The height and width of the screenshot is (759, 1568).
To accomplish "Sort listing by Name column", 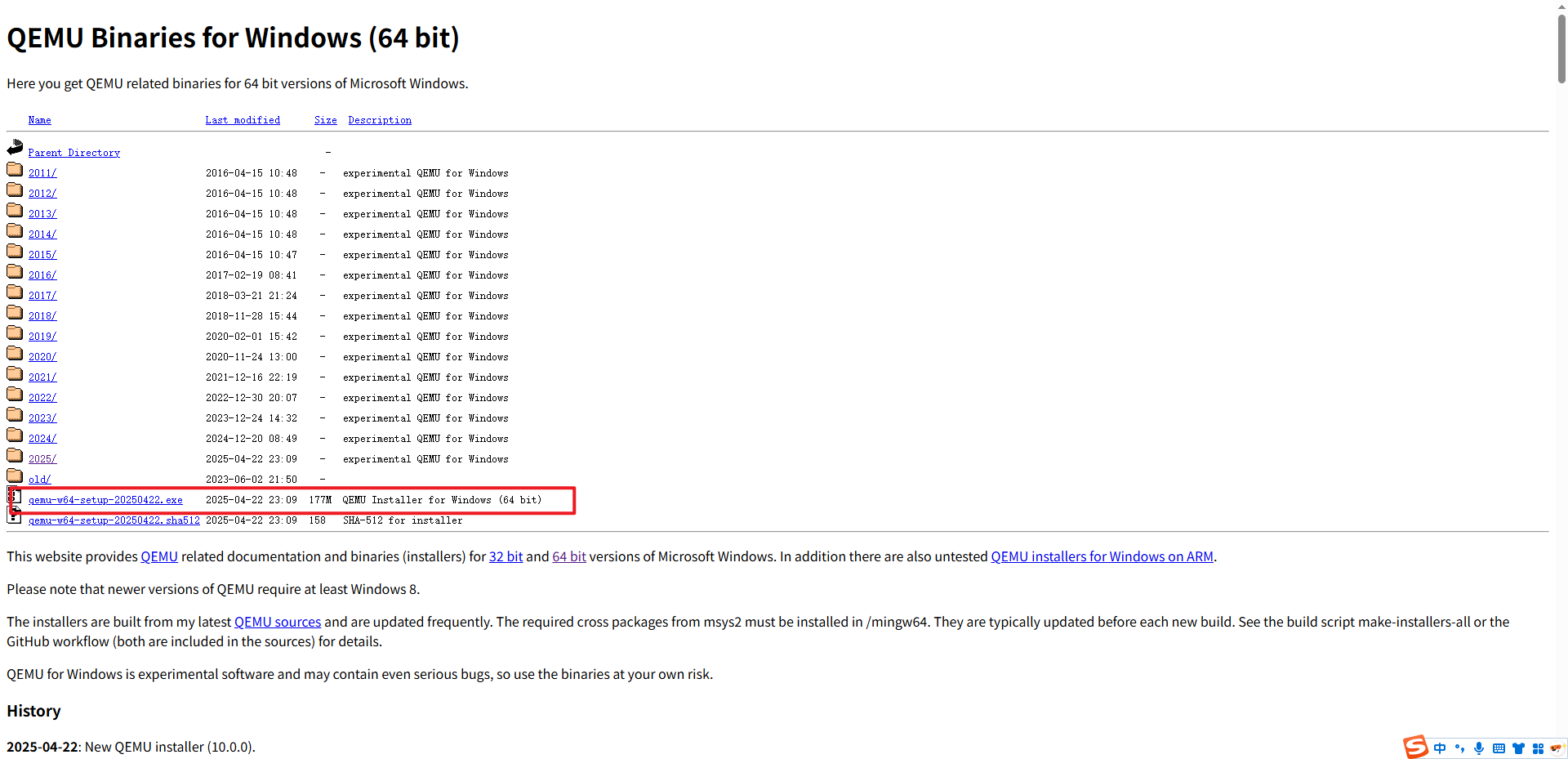I will point(39,120).
